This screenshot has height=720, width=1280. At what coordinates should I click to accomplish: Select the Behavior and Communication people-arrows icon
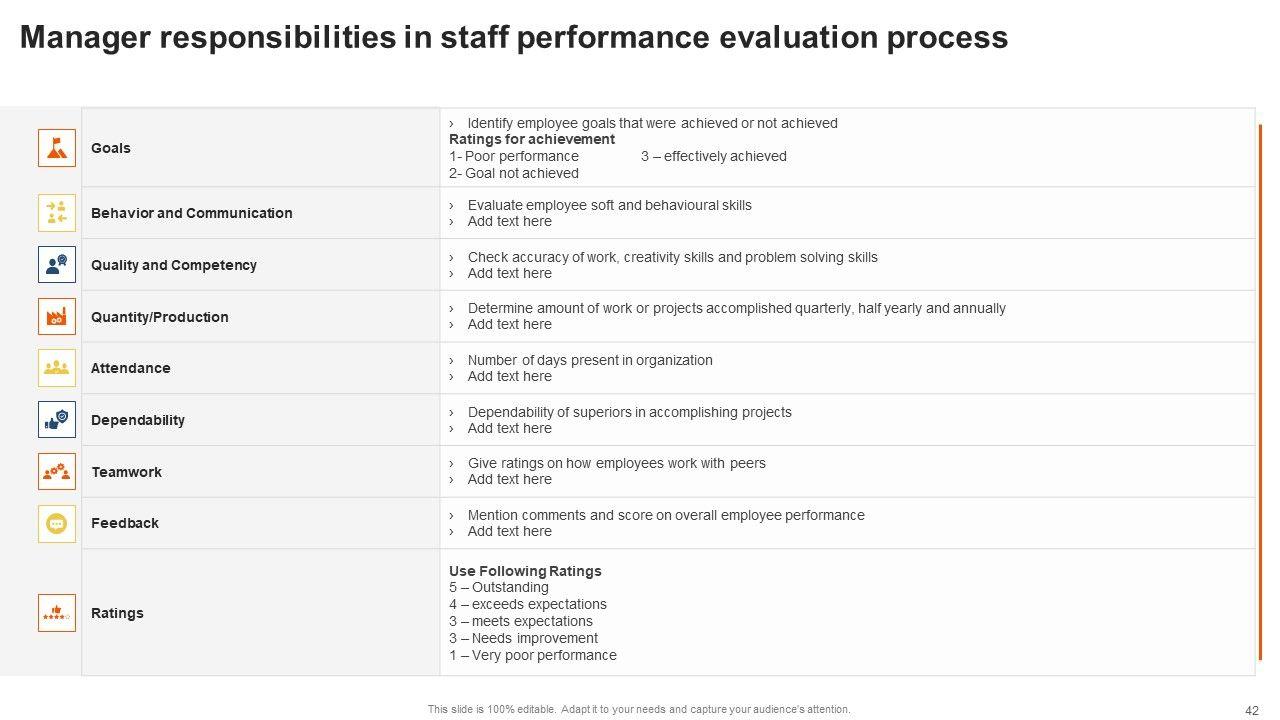point(57,213)
